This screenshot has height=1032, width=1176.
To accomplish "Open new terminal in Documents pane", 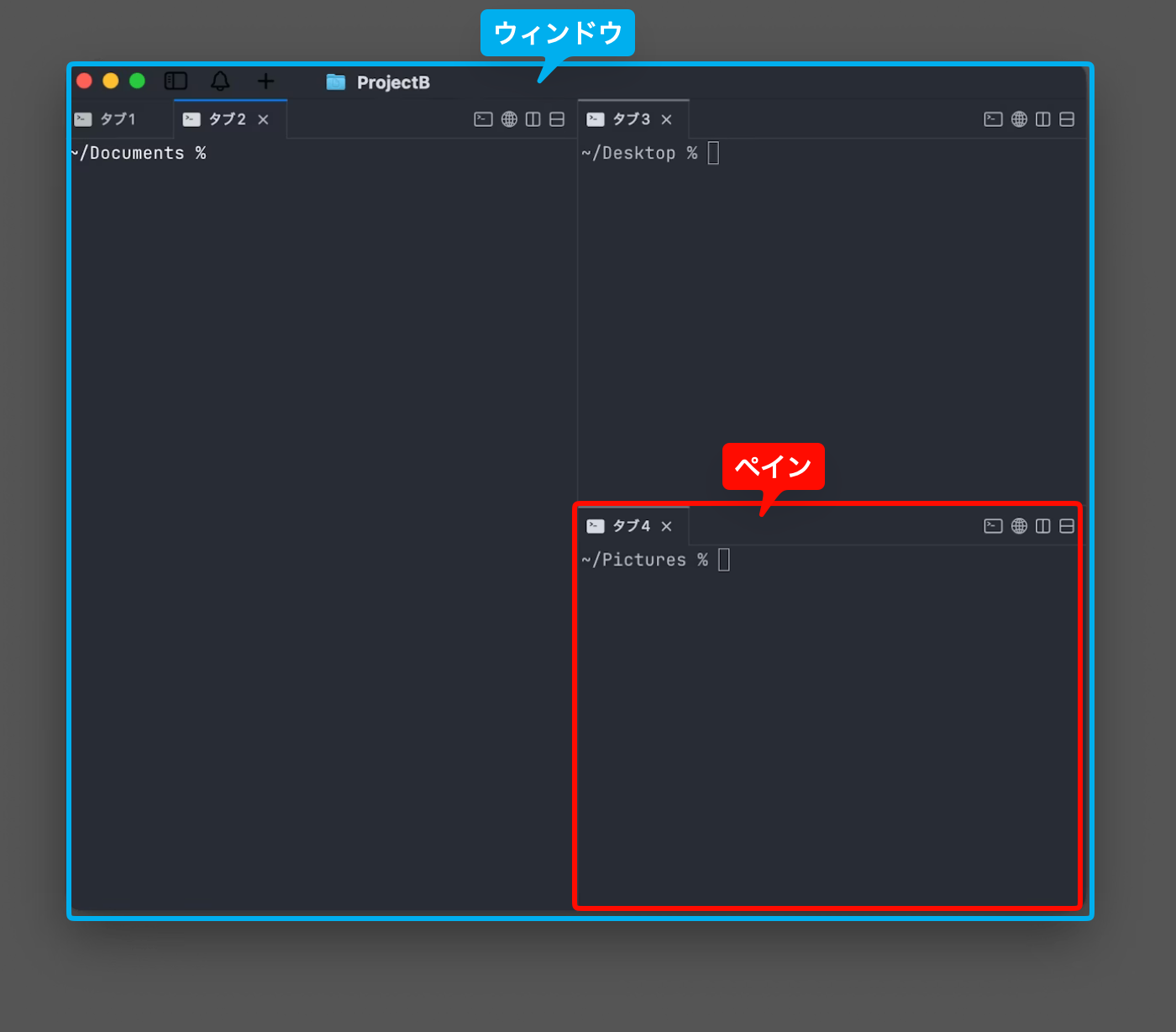I will [483, 119].
